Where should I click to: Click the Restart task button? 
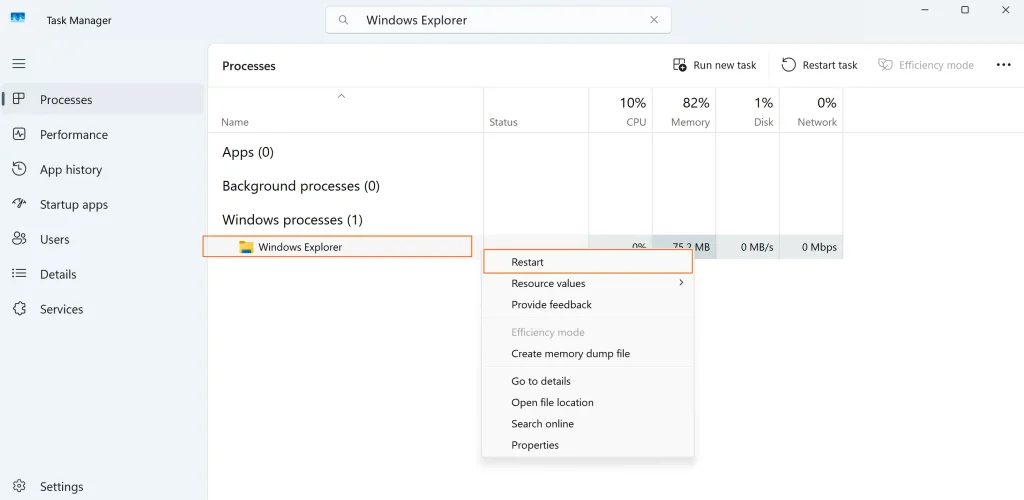pos(820,65)
